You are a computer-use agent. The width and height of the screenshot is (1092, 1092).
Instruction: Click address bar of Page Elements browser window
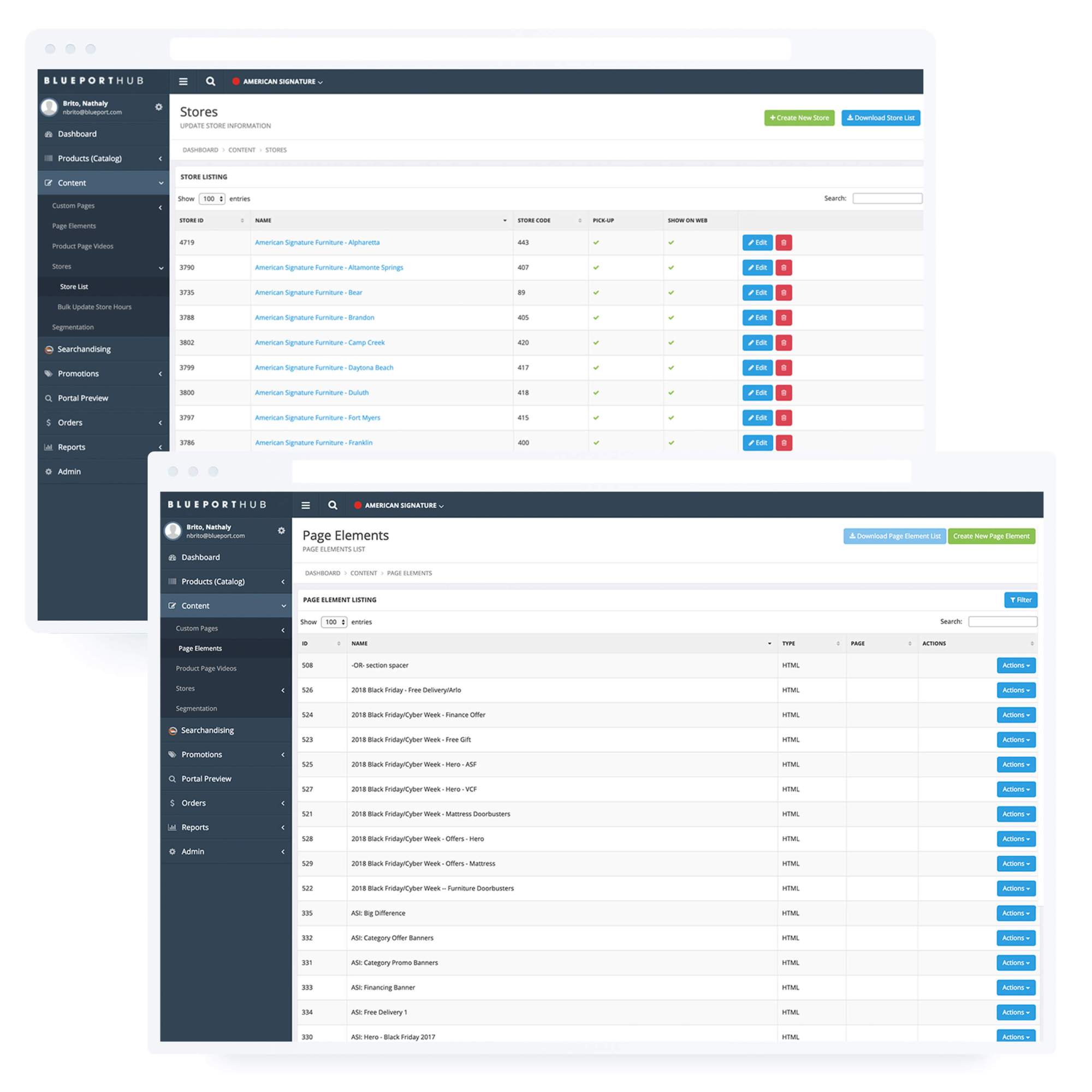(601, 471)
